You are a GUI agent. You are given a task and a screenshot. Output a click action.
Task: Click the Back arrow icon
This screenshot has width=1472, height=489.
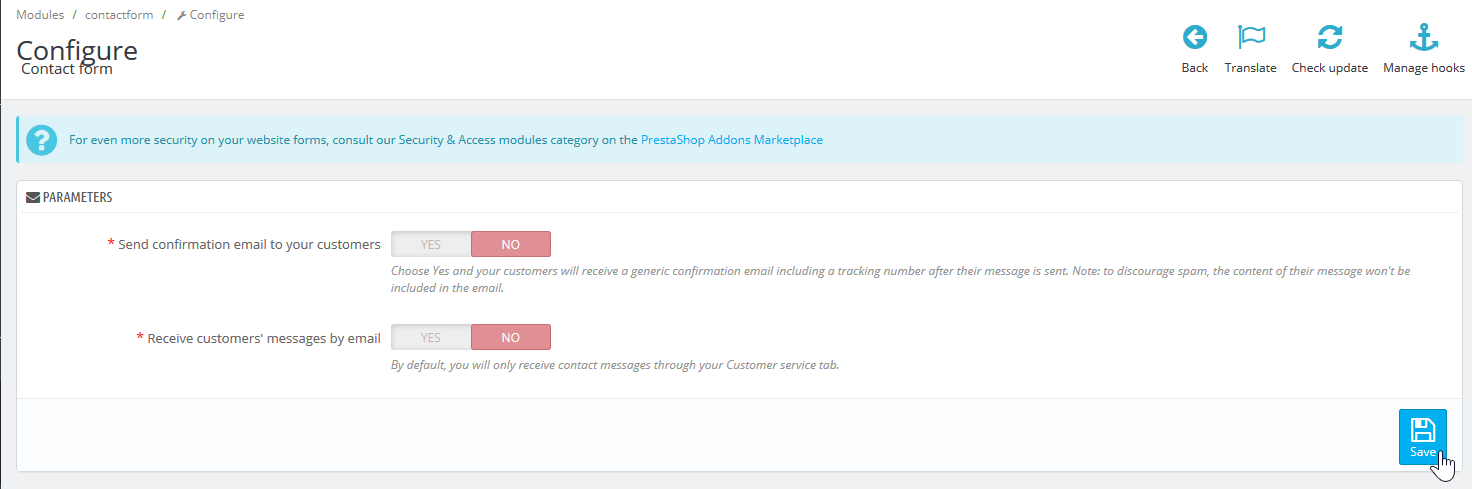coord(1195,38)
